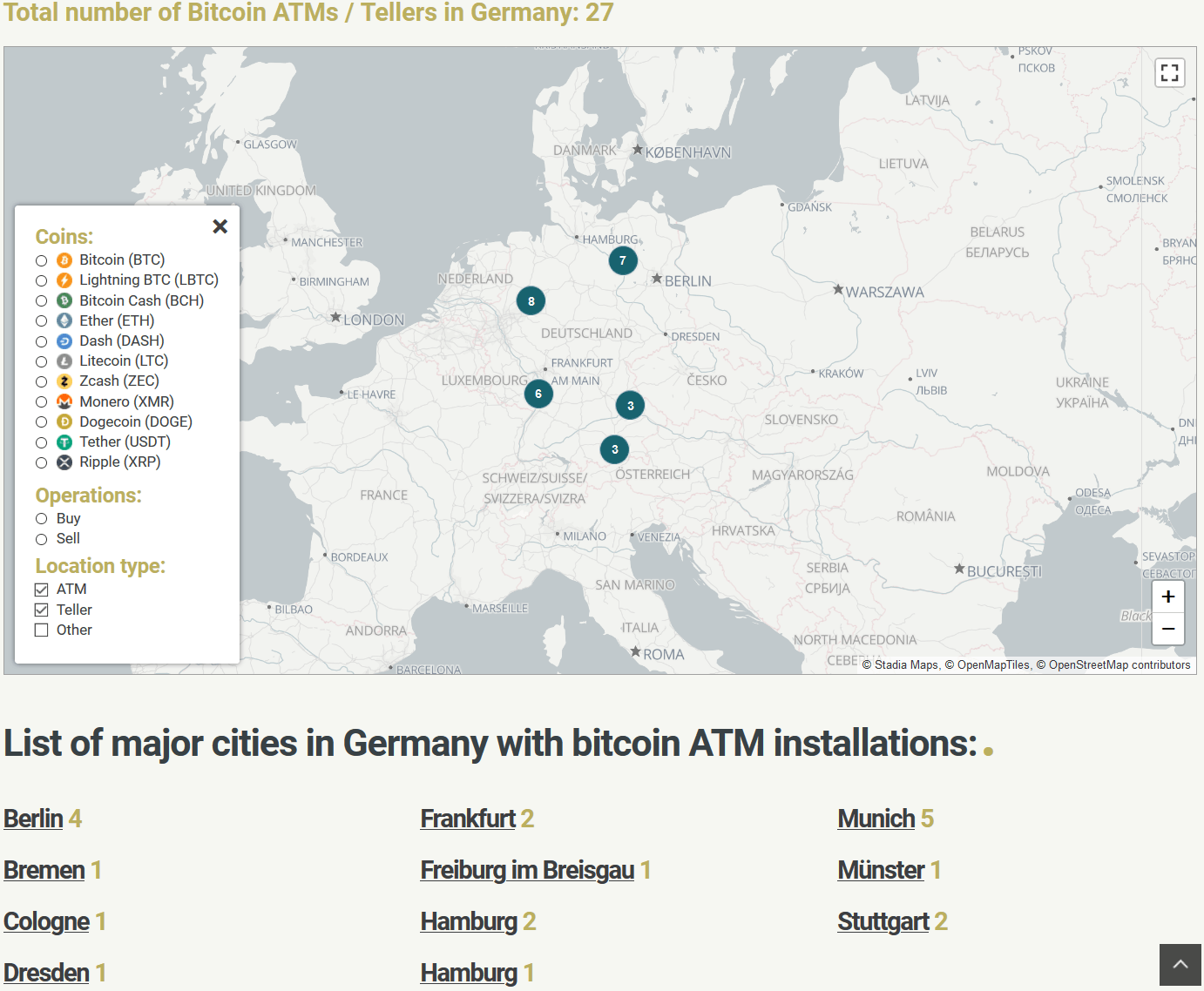
Task: Choose the Sell operation radio
Action: tap(41, 539)
